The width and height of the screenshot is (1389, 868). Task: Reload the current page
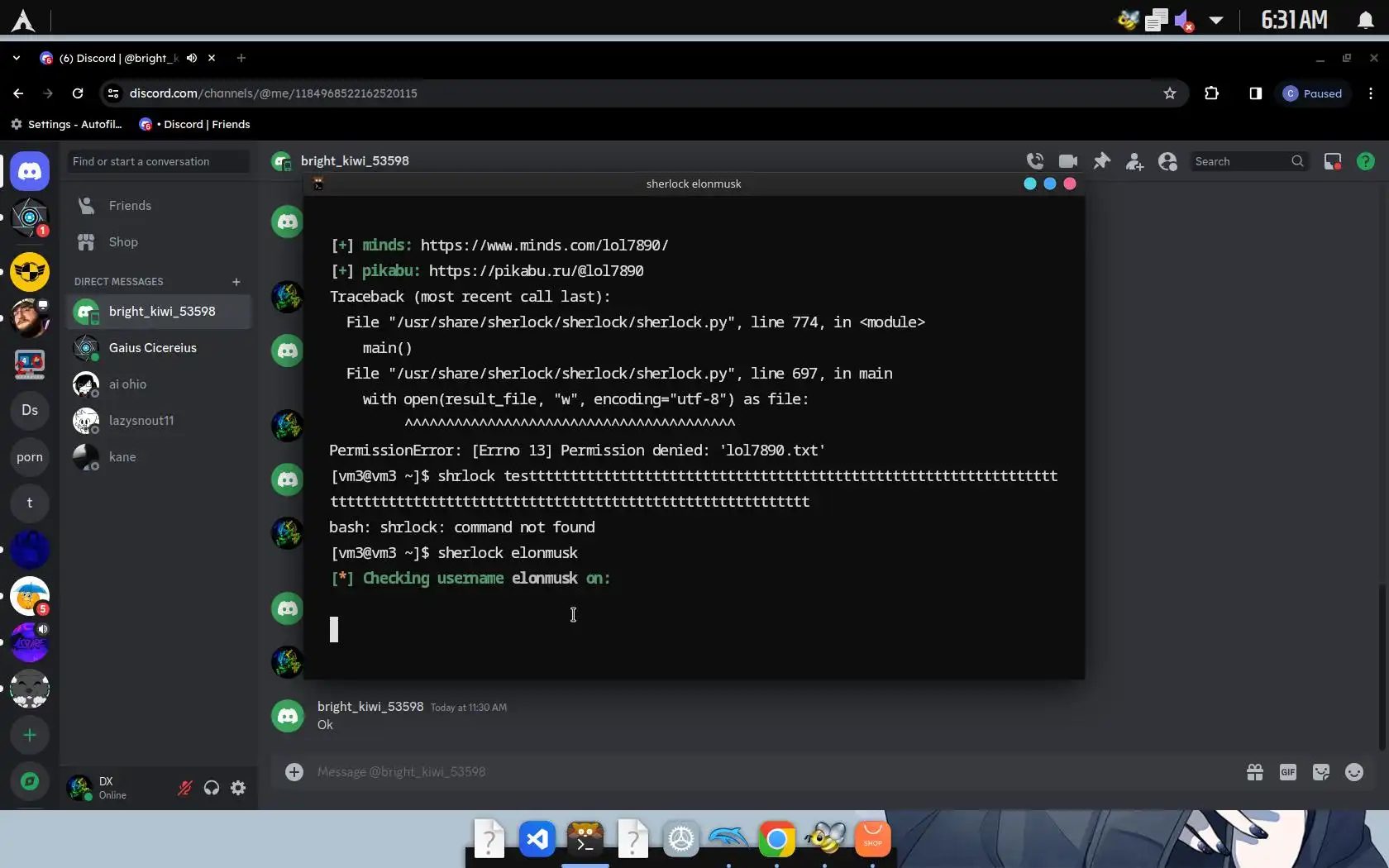click(78, 93)
